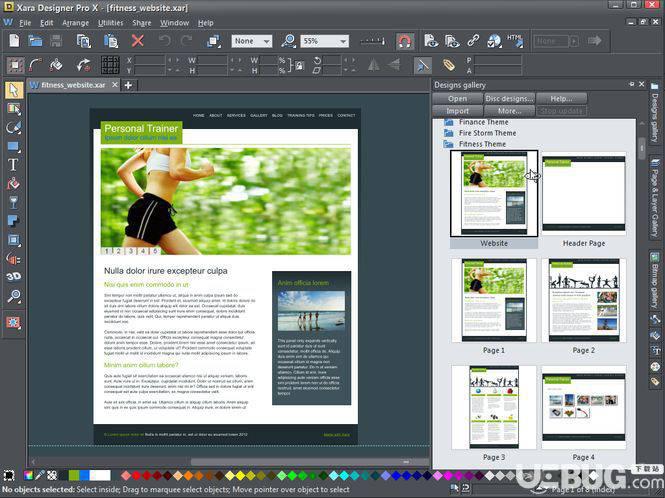This screenshot has width=665, height=498.
Task: Switch to fitness_website.xar document tab
Action: [x=73, y=85]
